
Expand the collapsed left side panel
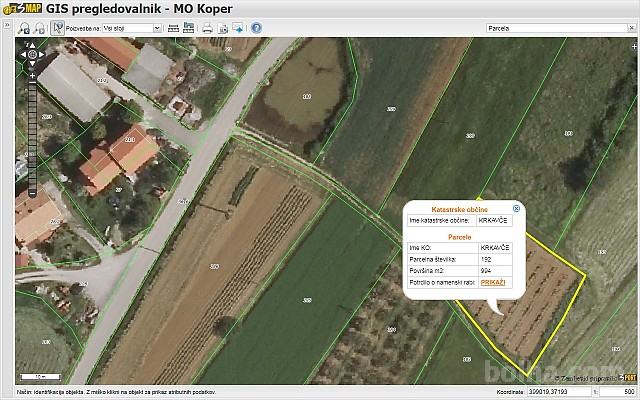[7, 29]
